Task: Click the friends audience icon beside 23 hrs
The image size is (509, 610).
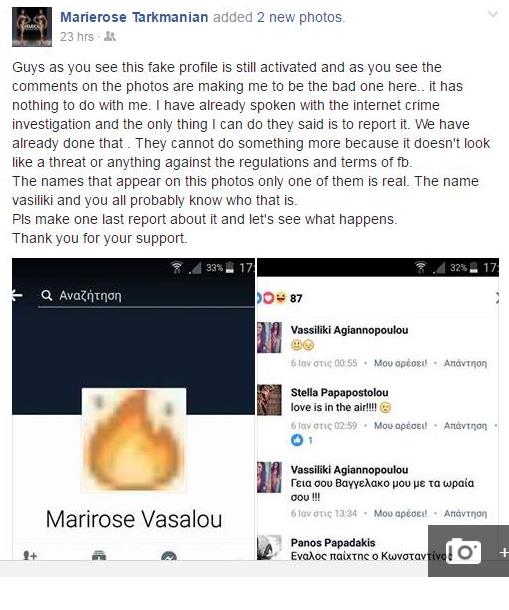Action: (110, 36)
